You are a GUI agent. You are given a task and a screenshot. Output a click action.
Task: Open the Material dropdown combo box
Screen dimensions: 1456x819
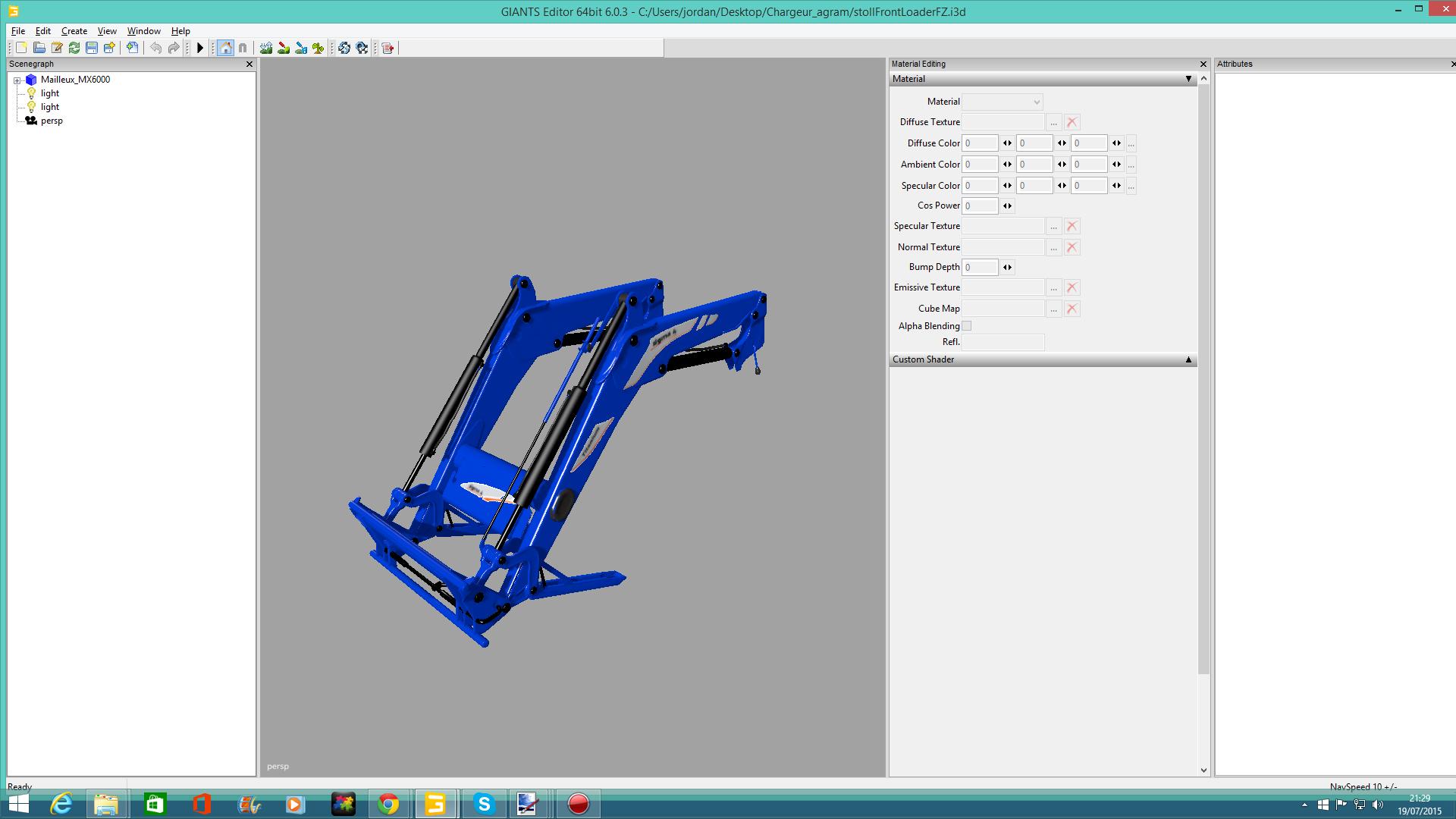click(x=1002, y=102)
